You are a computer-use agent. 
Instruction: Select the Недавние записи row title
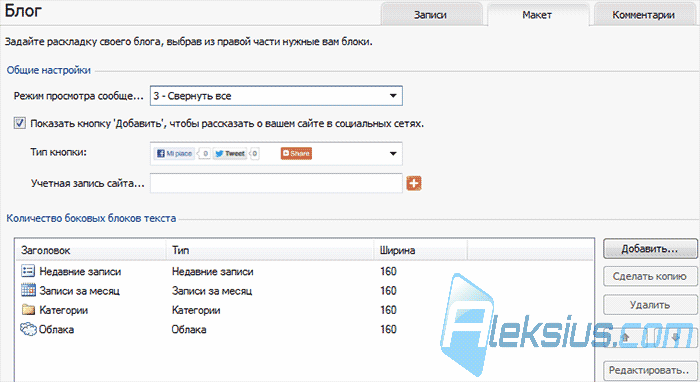click(80, 271)
